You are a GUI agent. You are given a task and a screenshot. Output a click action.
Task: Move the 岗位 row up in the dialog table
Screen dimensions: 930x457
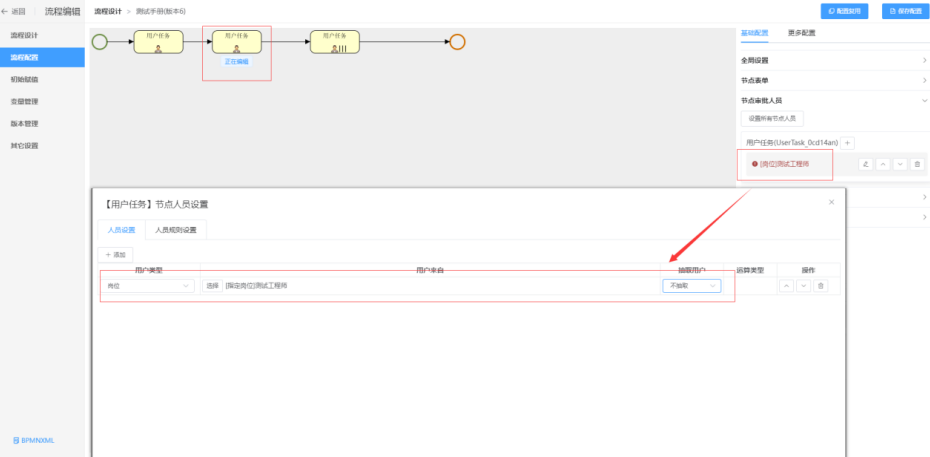pyautogui.click(x=786, y=286)
